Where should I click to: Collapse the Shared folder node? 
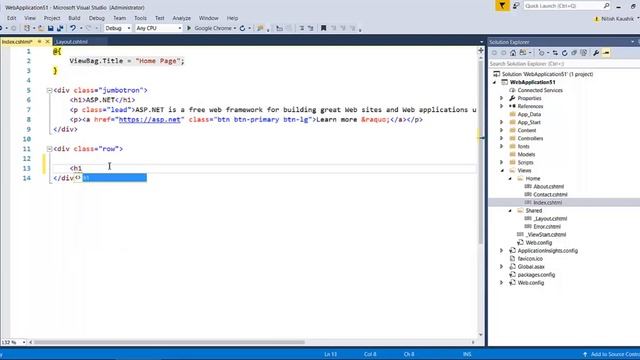click(x=510, y=211)
